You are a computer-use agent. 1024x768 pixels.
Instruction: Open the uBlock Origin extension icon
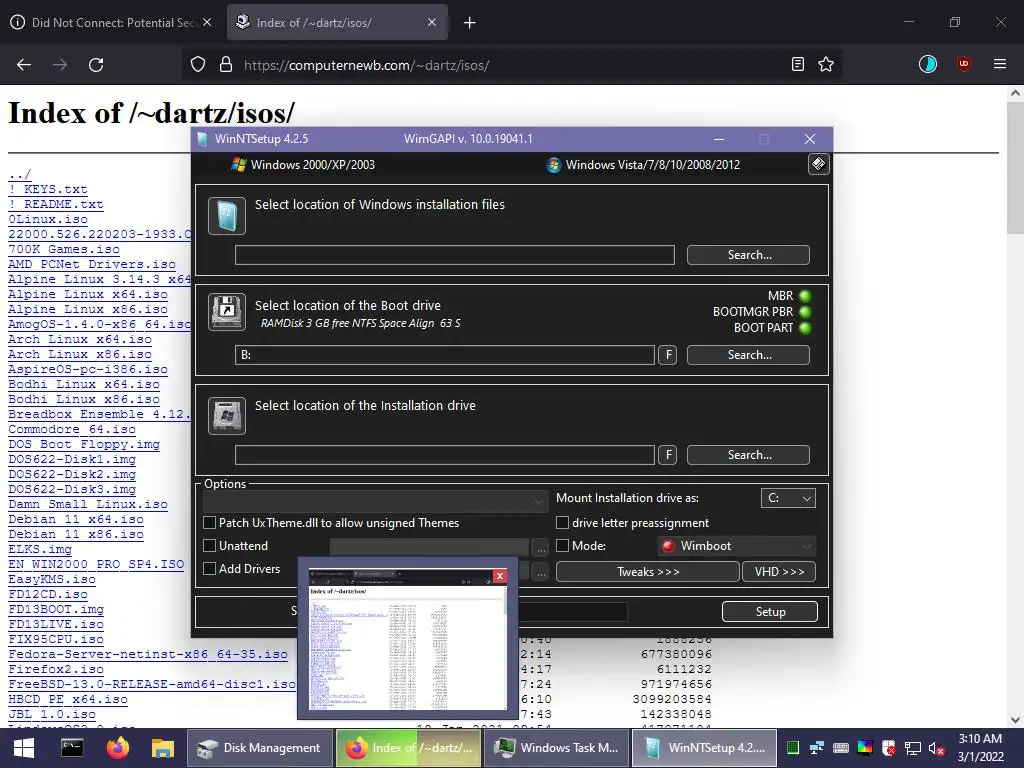click(x=963, y=64)
